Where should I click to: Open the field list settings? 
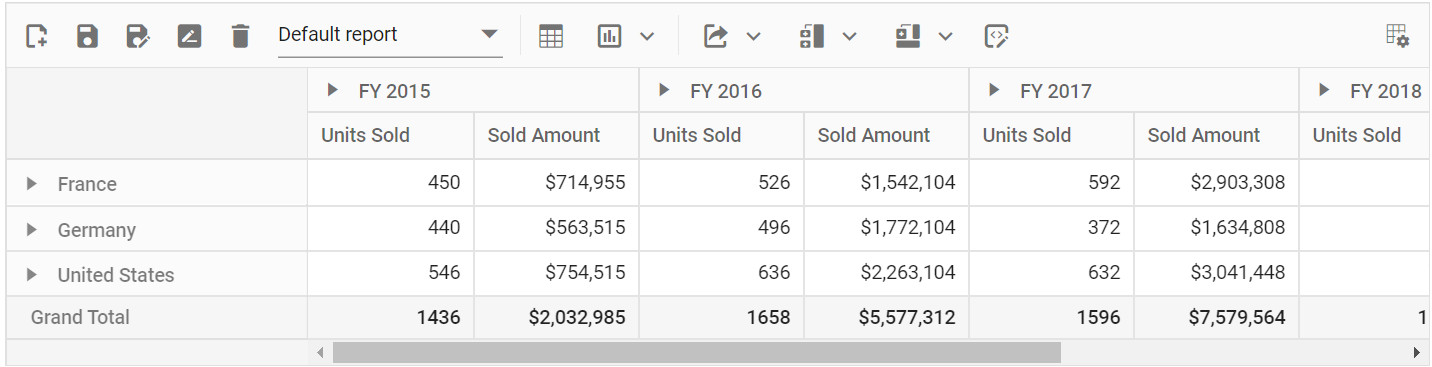pos(1397,36)
